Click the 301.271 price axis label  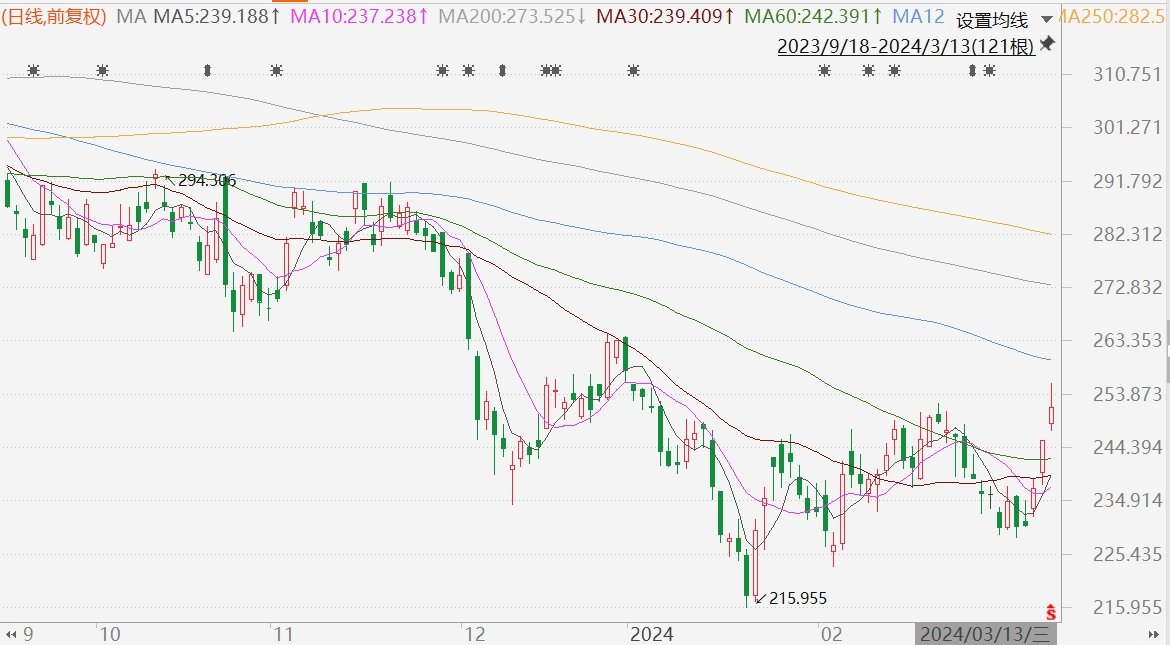1127,127
